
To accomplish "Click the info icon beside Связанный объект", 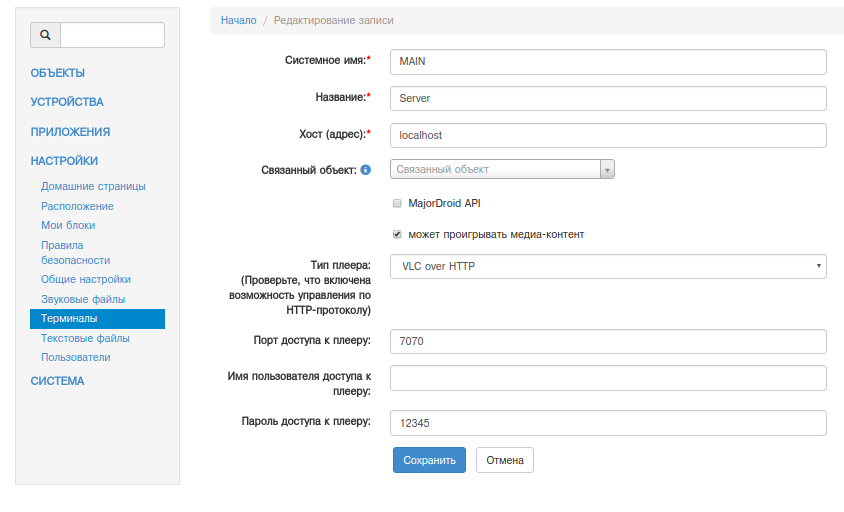I will click(366, 170).
